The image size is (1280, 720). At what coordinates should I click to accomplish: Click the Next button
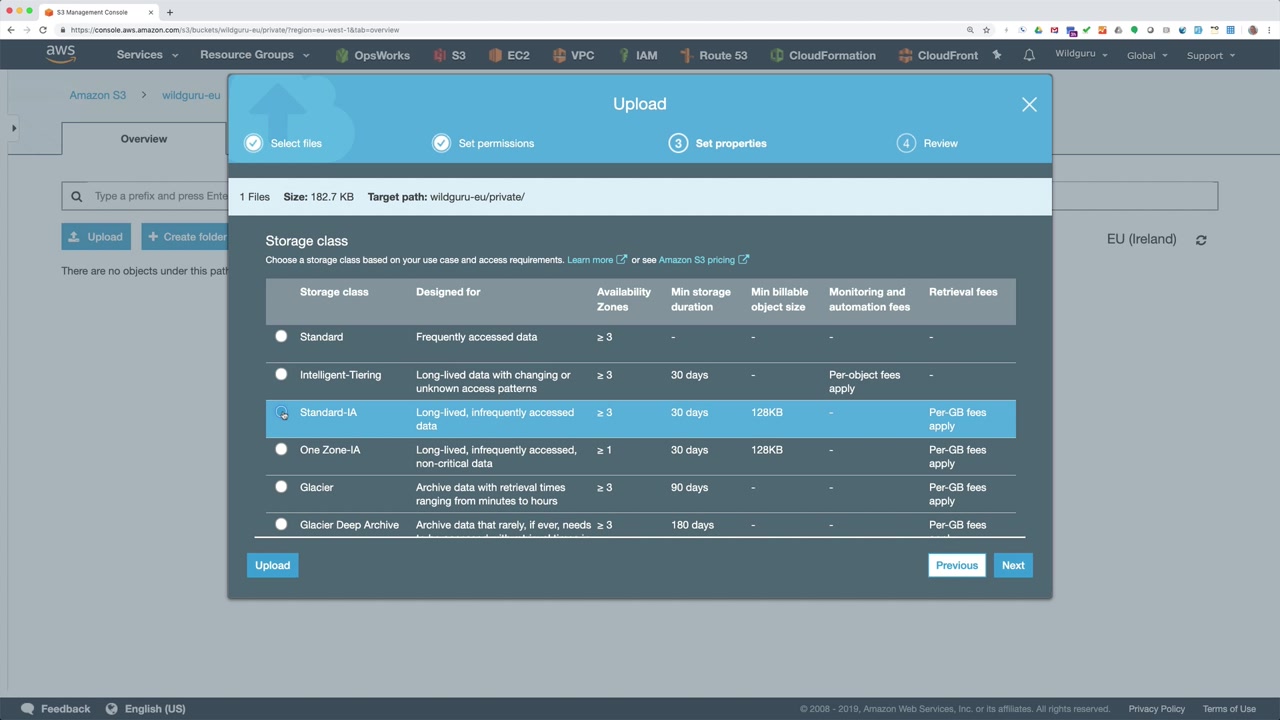[x=1013, y=565]
